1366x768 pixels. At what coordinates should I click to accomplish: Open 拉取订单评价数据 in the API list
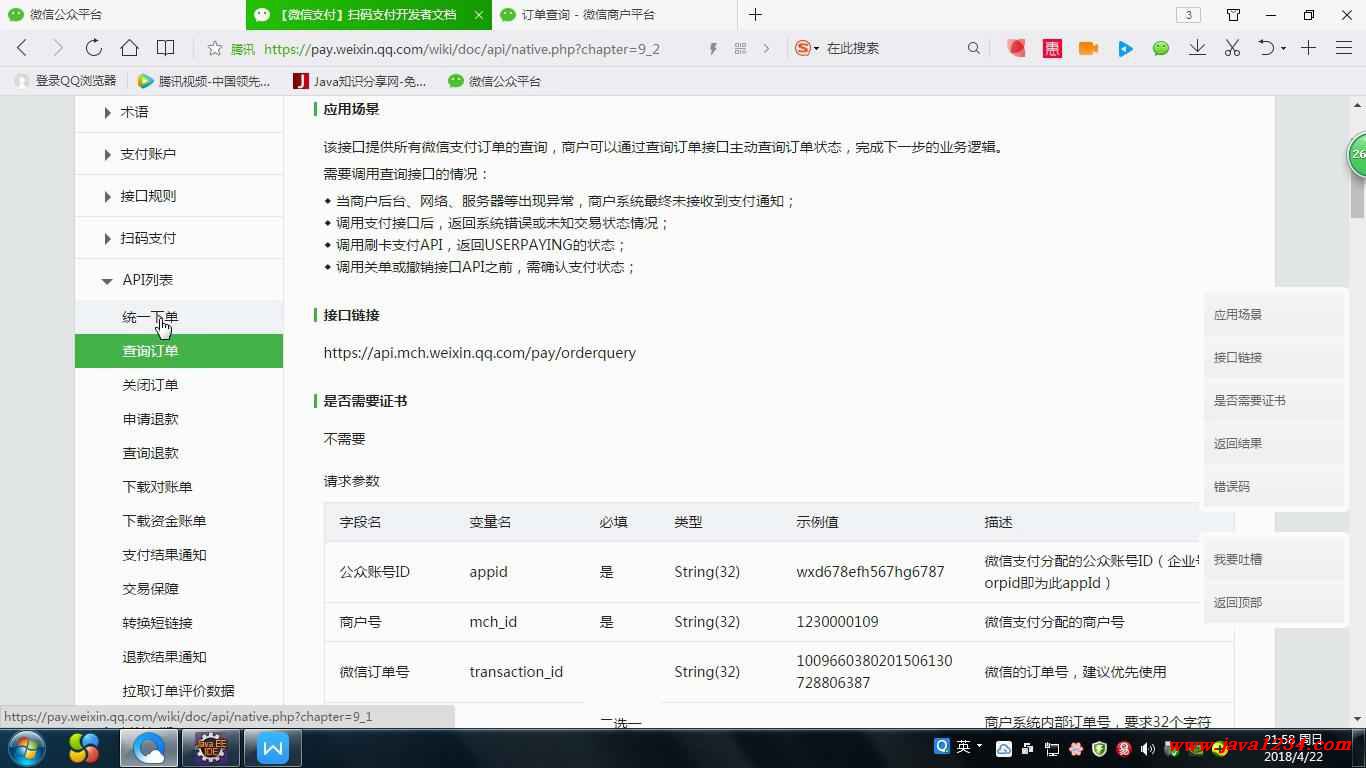pos(178,691)
